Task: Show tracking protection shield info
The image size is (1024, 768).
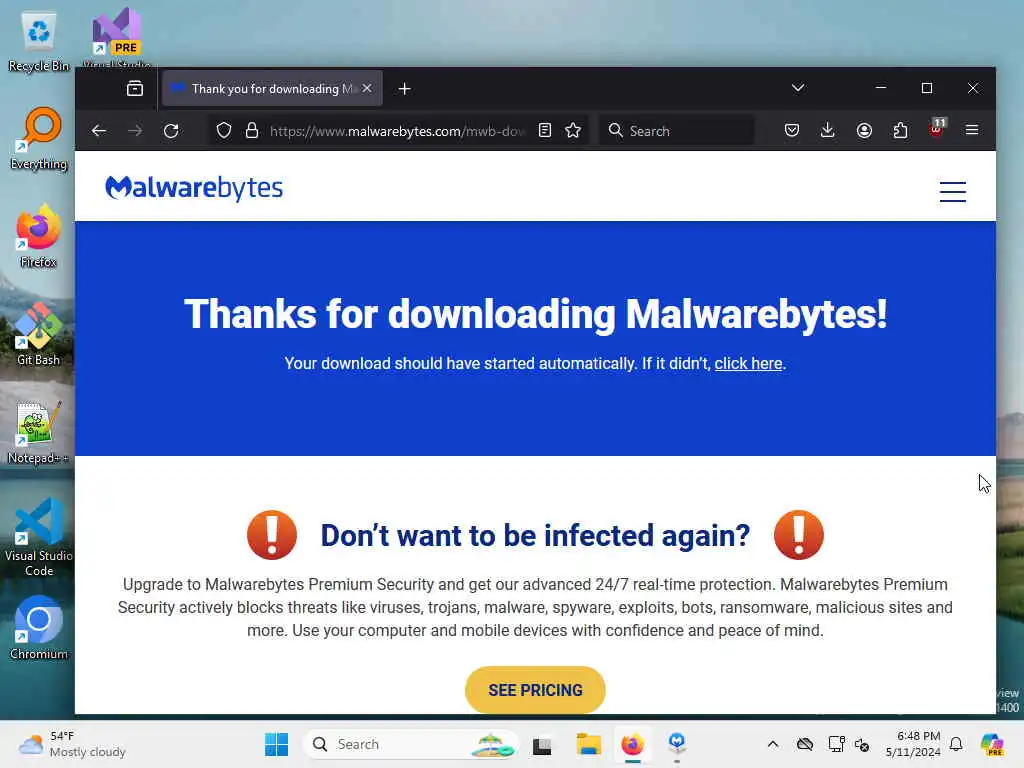Action: (x=224, y=131)
